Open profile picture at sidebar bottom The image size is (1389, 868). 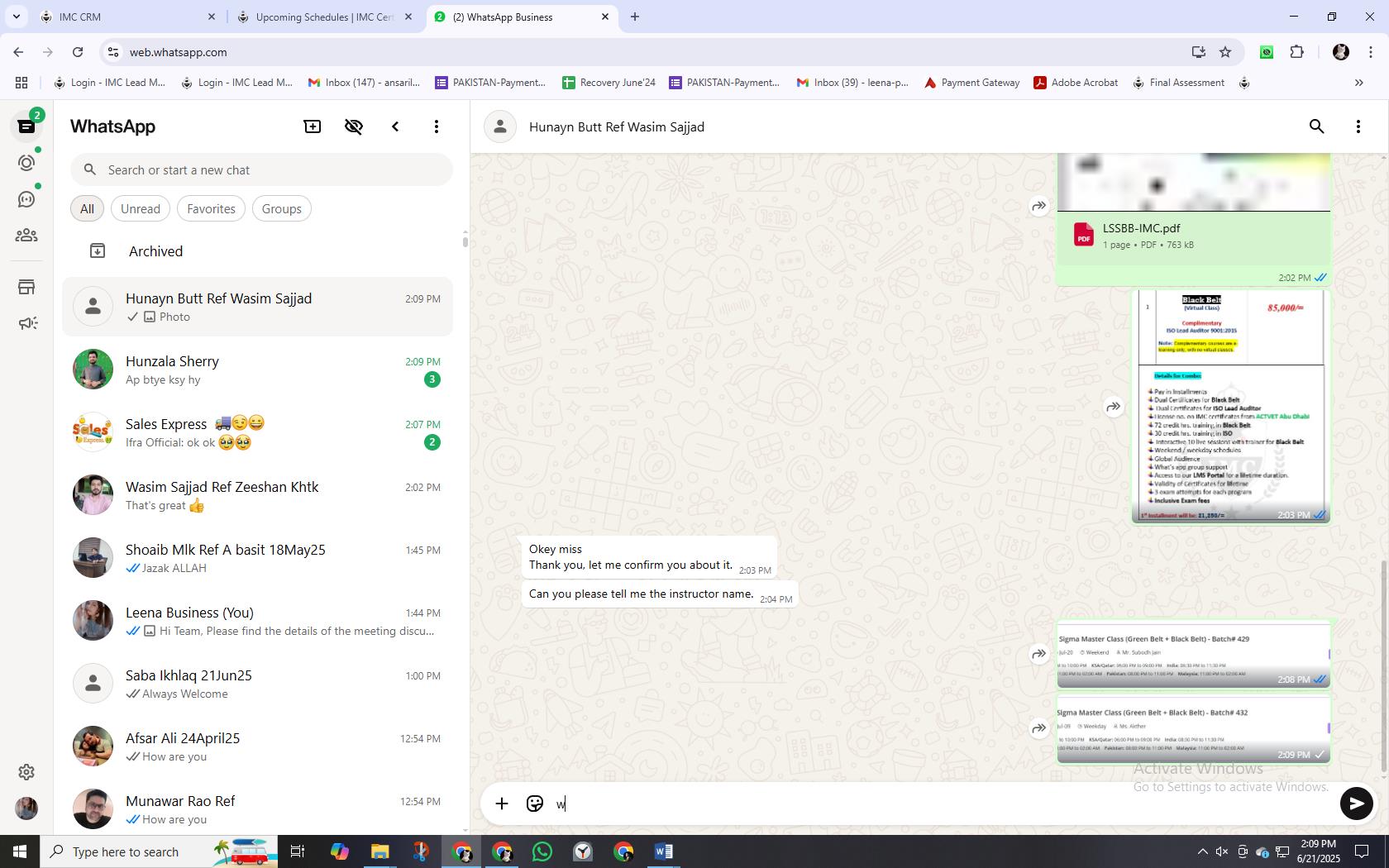(26, 808)
